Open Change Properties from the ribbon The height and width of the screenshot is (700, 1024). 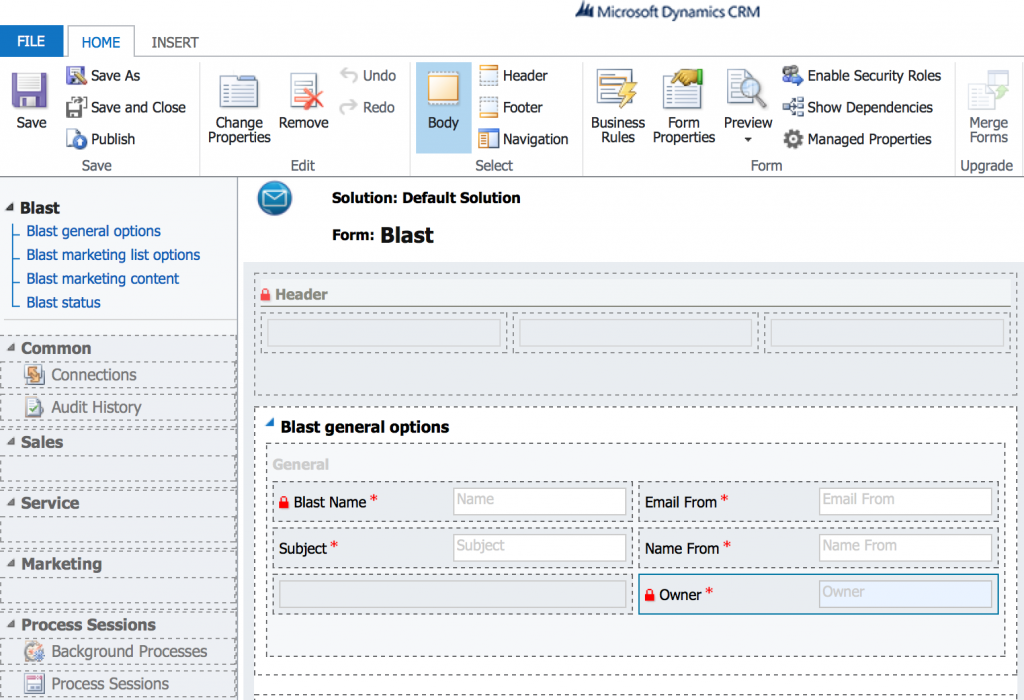239,108
